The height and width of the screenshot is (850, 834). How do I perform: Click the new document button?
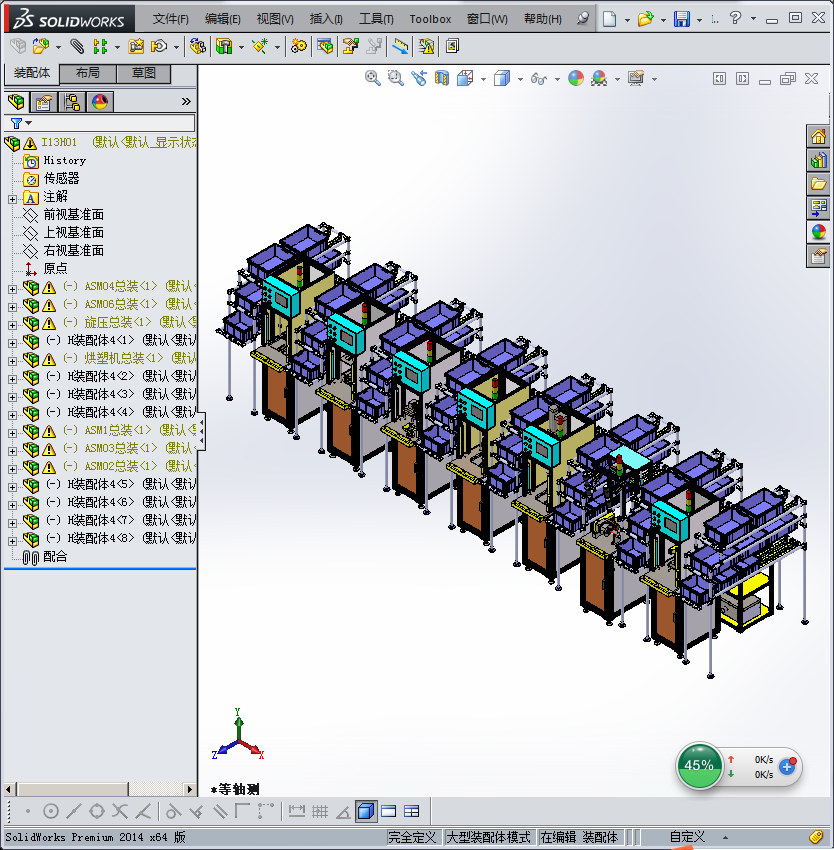610,19
